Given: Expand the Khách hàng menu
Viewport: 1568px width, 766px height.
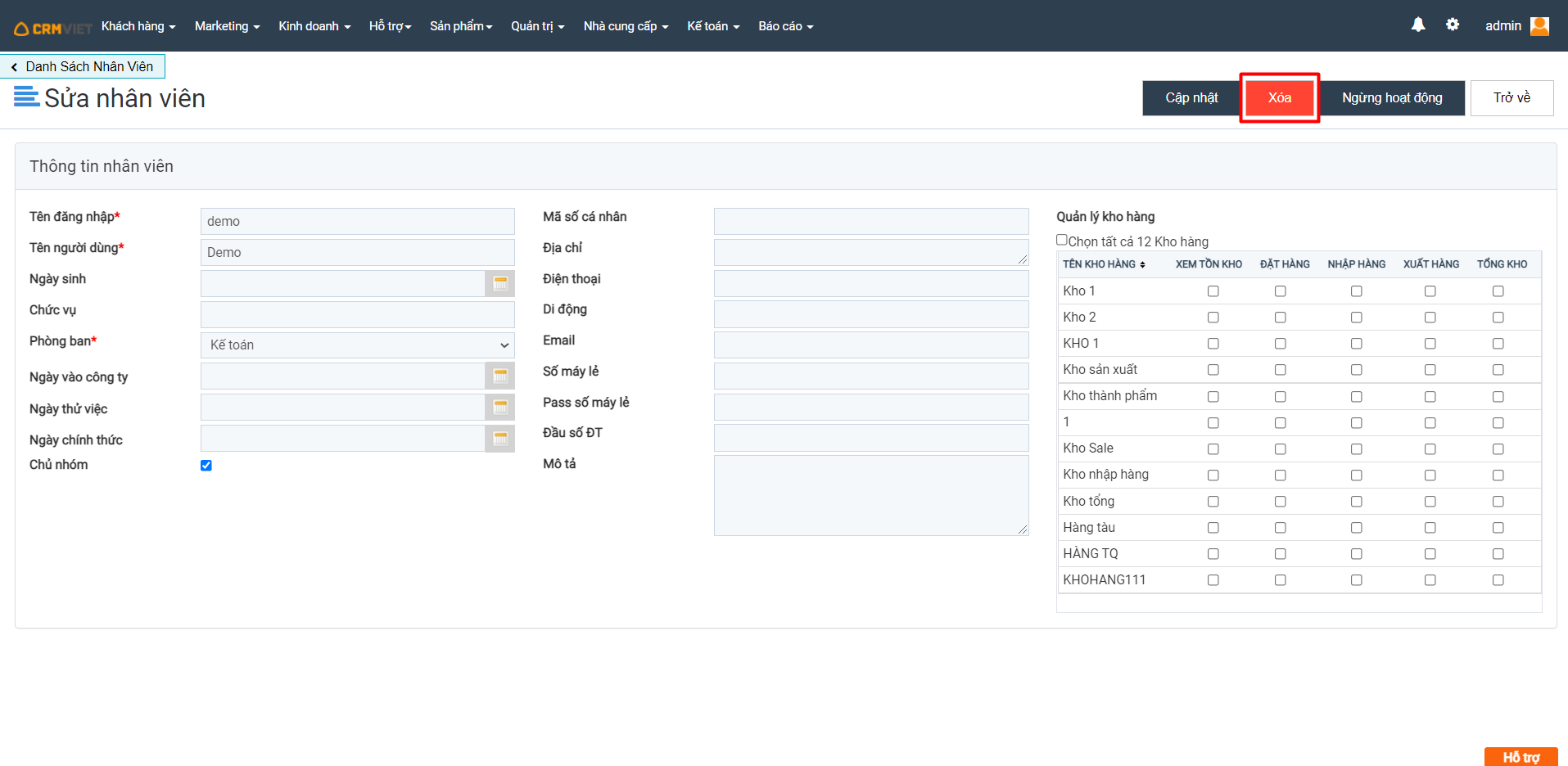Looking at the screenshot, I should point(138,26).
